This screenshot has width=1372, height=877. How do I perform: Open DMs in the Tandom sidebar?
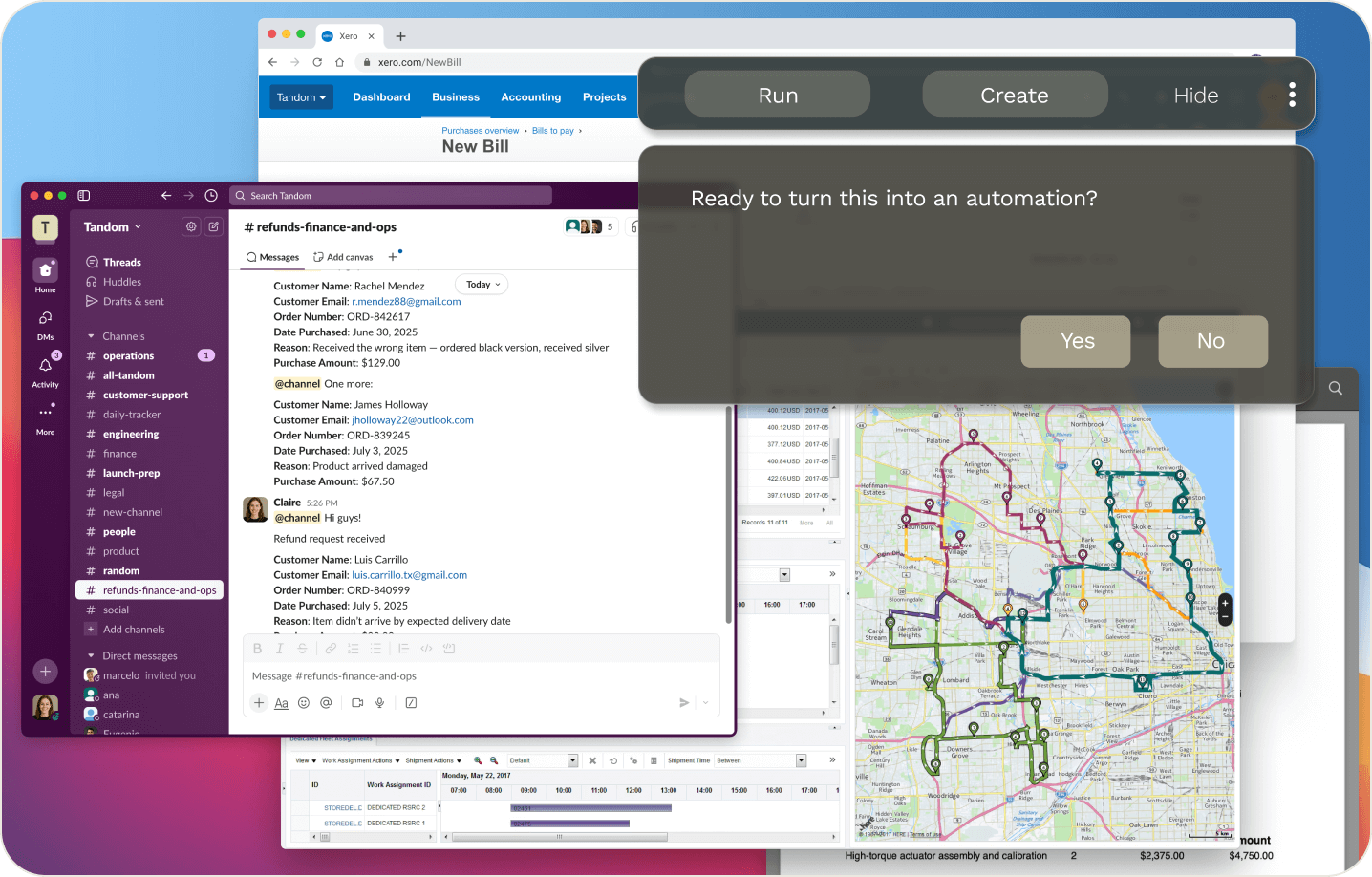(45, 324)
